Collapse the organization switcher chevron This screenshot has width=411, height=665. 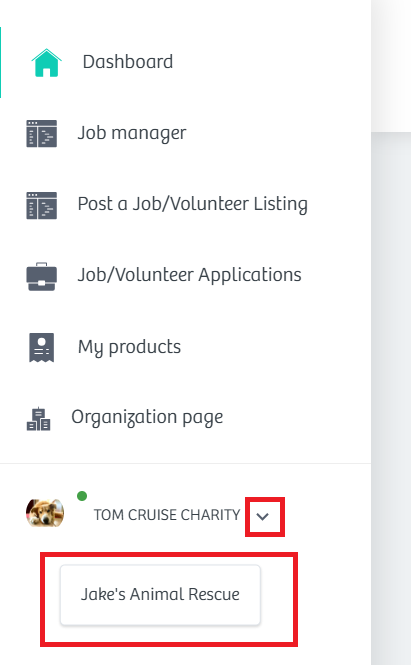[263, 517]
